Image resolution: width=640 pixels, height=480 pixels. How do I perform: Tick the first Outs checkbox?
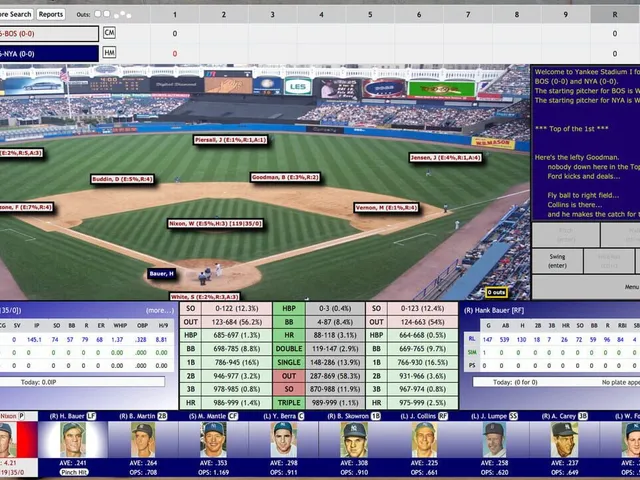pos(98,14)
